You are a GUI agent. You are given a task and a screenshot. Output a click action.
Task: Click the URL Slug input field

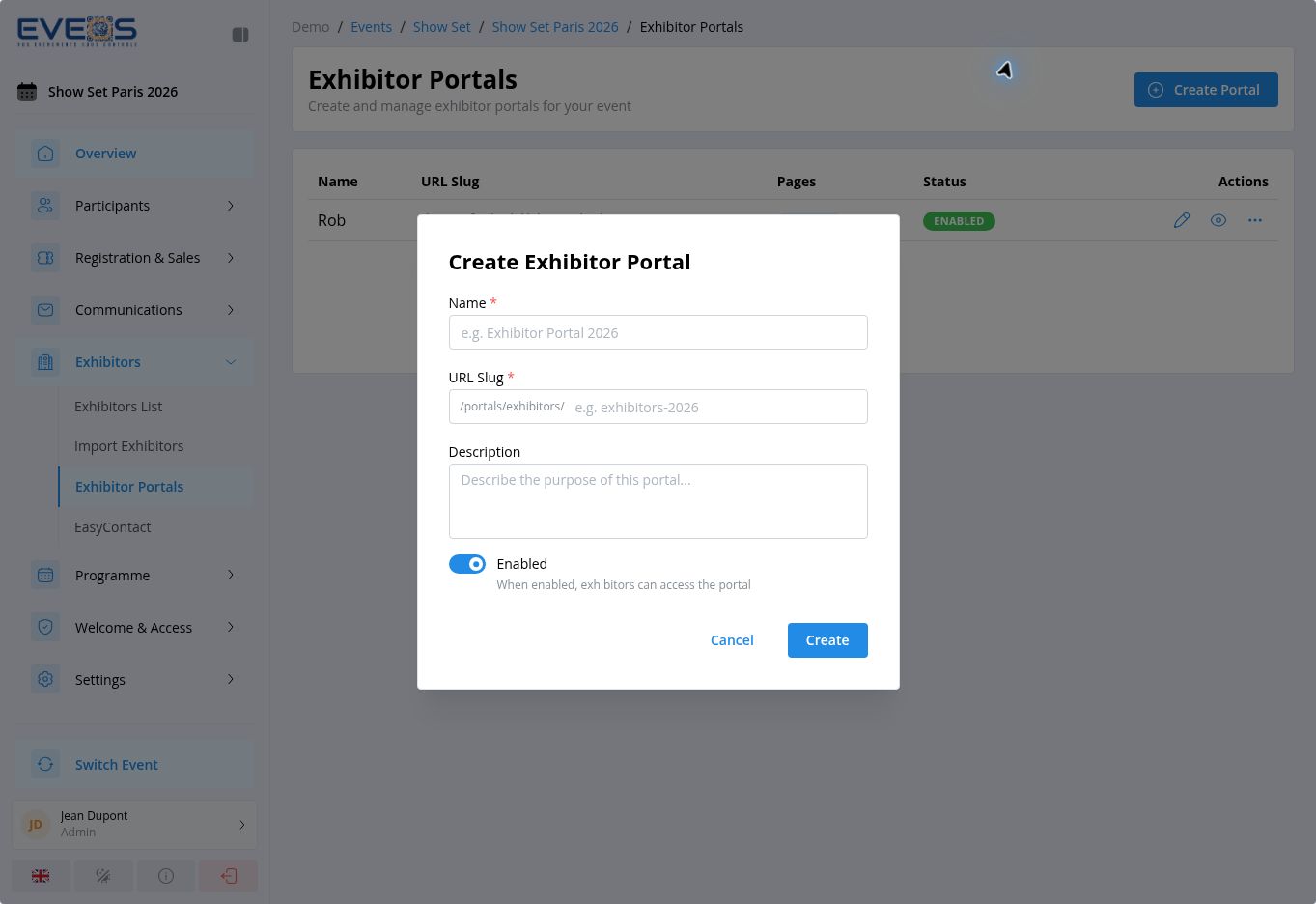pyautogui.click(x=658, y=407)
